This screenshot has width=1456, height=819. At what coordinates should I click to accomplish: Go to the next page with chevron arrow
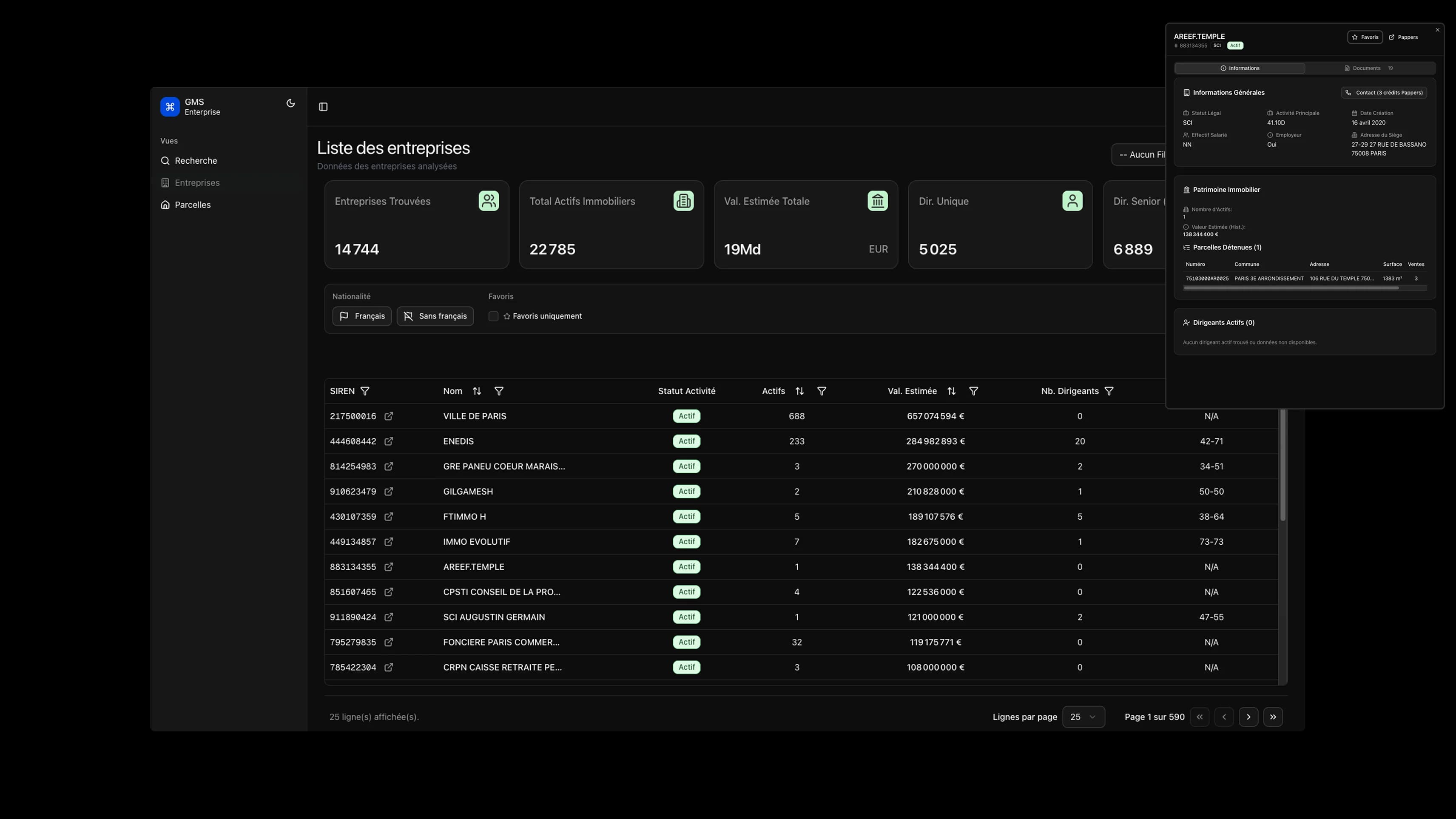[1248, 717]
